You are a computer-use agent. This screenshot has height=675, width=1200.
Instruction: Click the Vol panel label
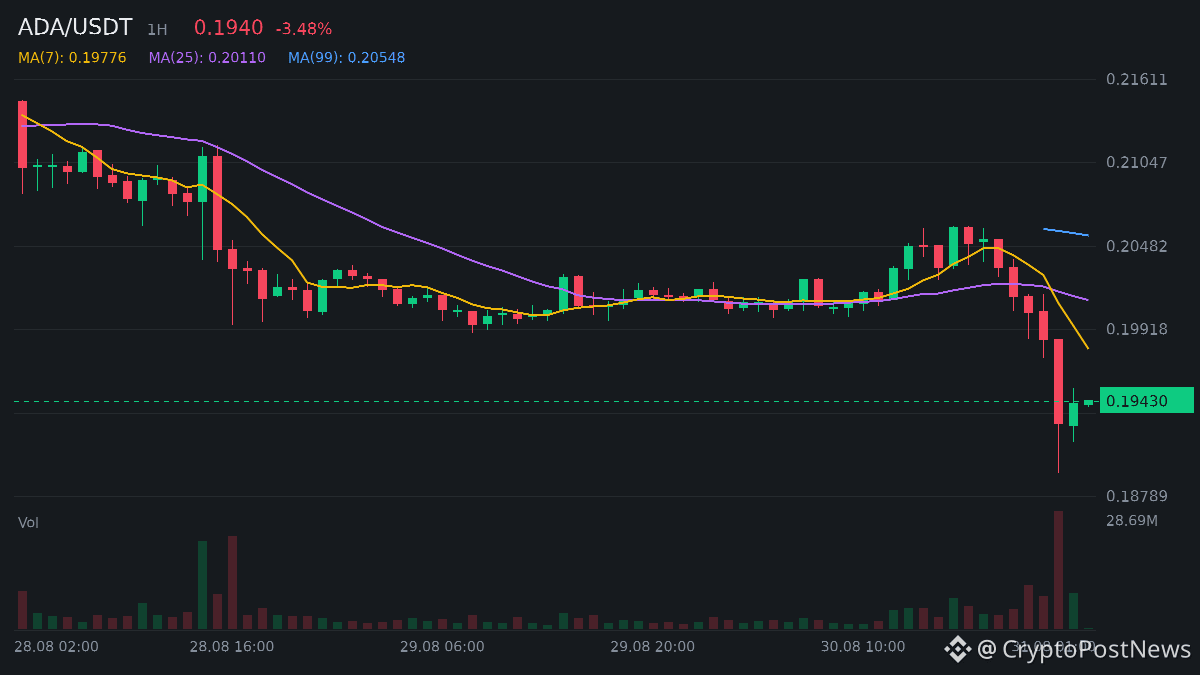(x=28, y=523)
